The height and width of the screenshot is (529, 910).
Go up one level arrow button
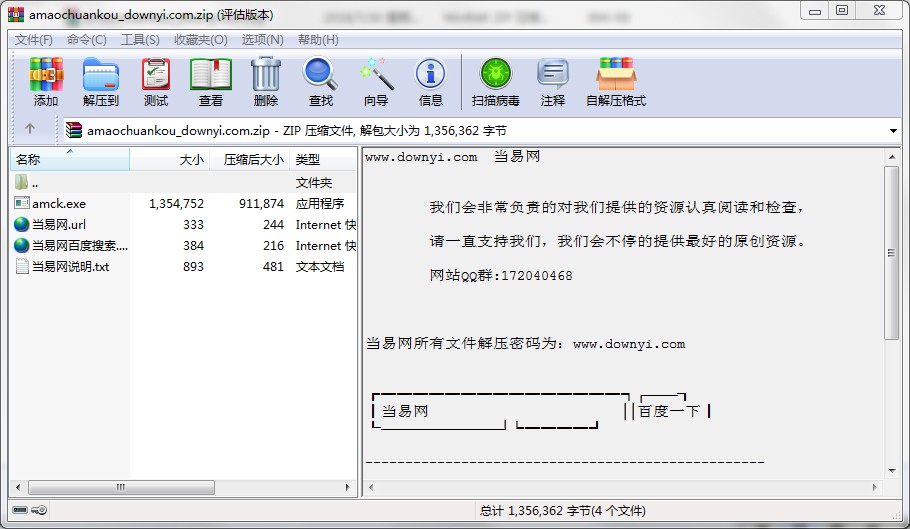pyautogui.click(x=30, y=129)
